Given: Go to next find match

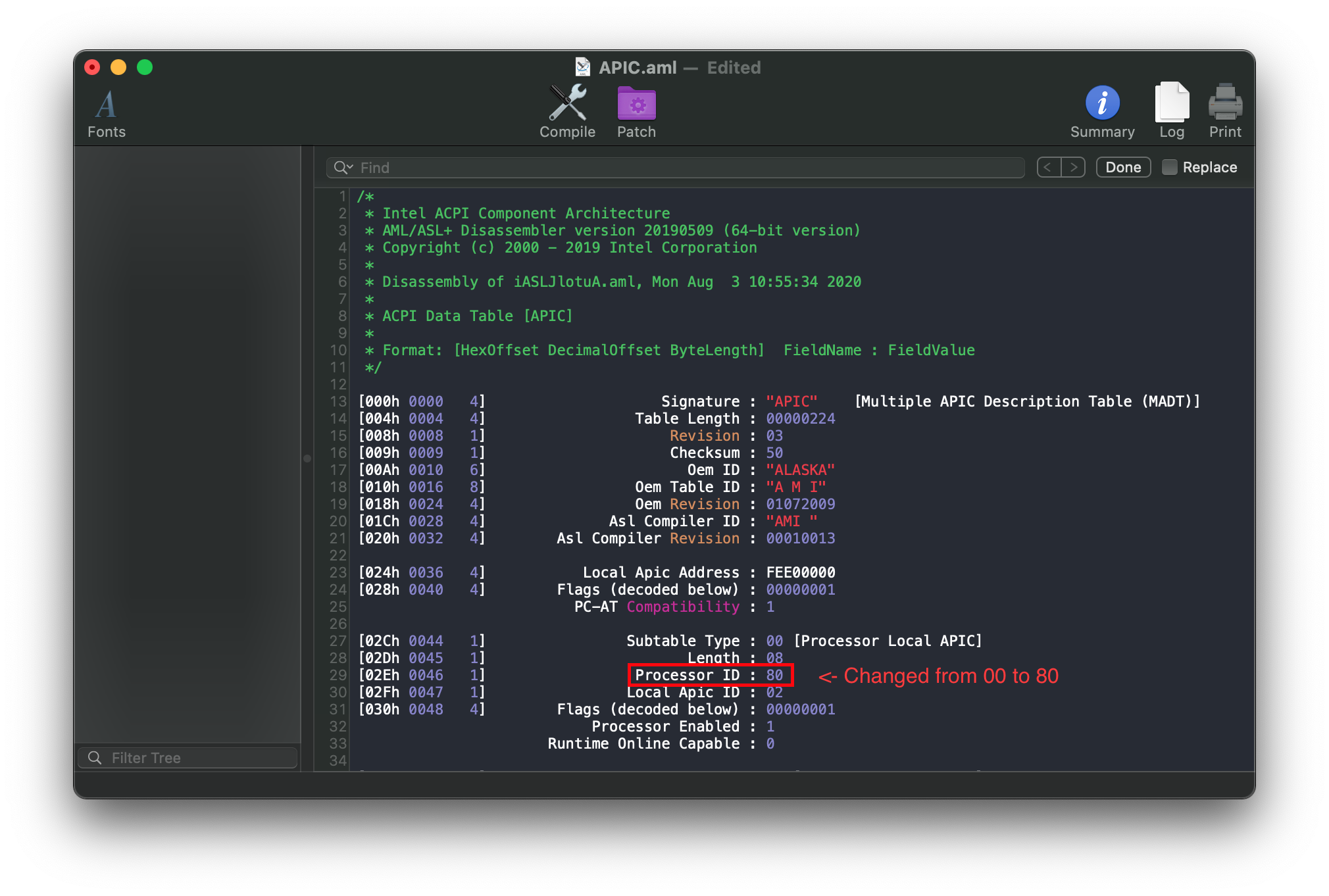Looking at the screenshot, I should pyautogui.click(x=1073, y=167).
